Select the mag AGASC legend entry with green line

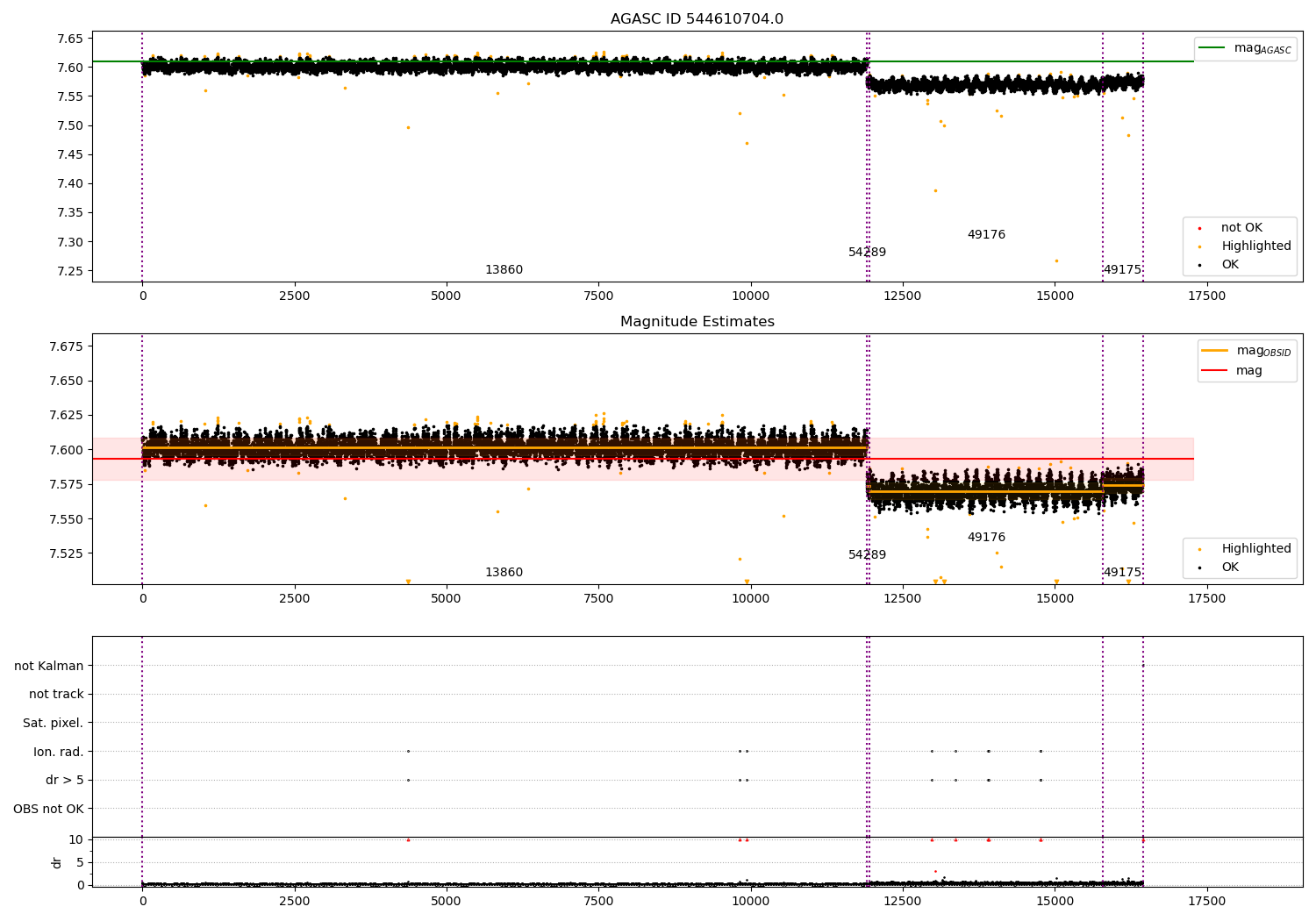tap(1245, 48)
